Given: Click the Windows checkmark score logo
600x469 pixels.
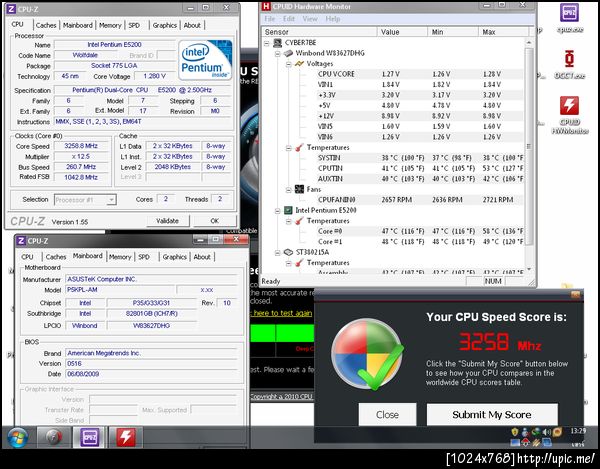Looking at the screenshot, I should click(367, 354).
